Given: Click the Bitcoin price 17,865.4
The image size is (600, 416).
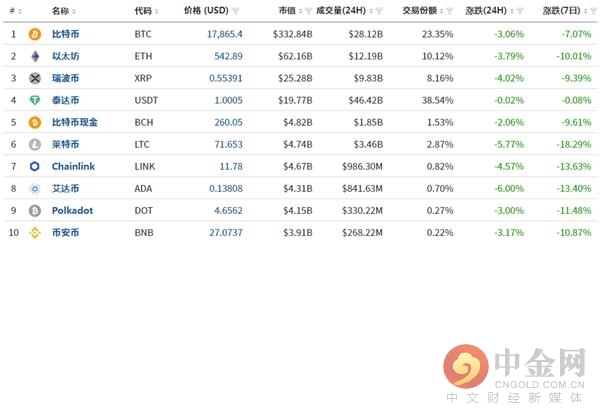Looking at the screenshot, I should coord(225,34).
